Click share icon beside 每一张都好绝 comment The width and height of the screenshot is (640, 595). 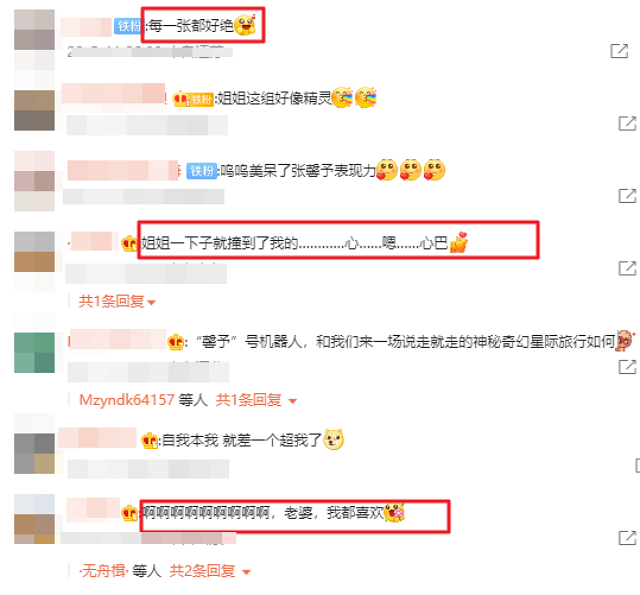tap(619, 51)
